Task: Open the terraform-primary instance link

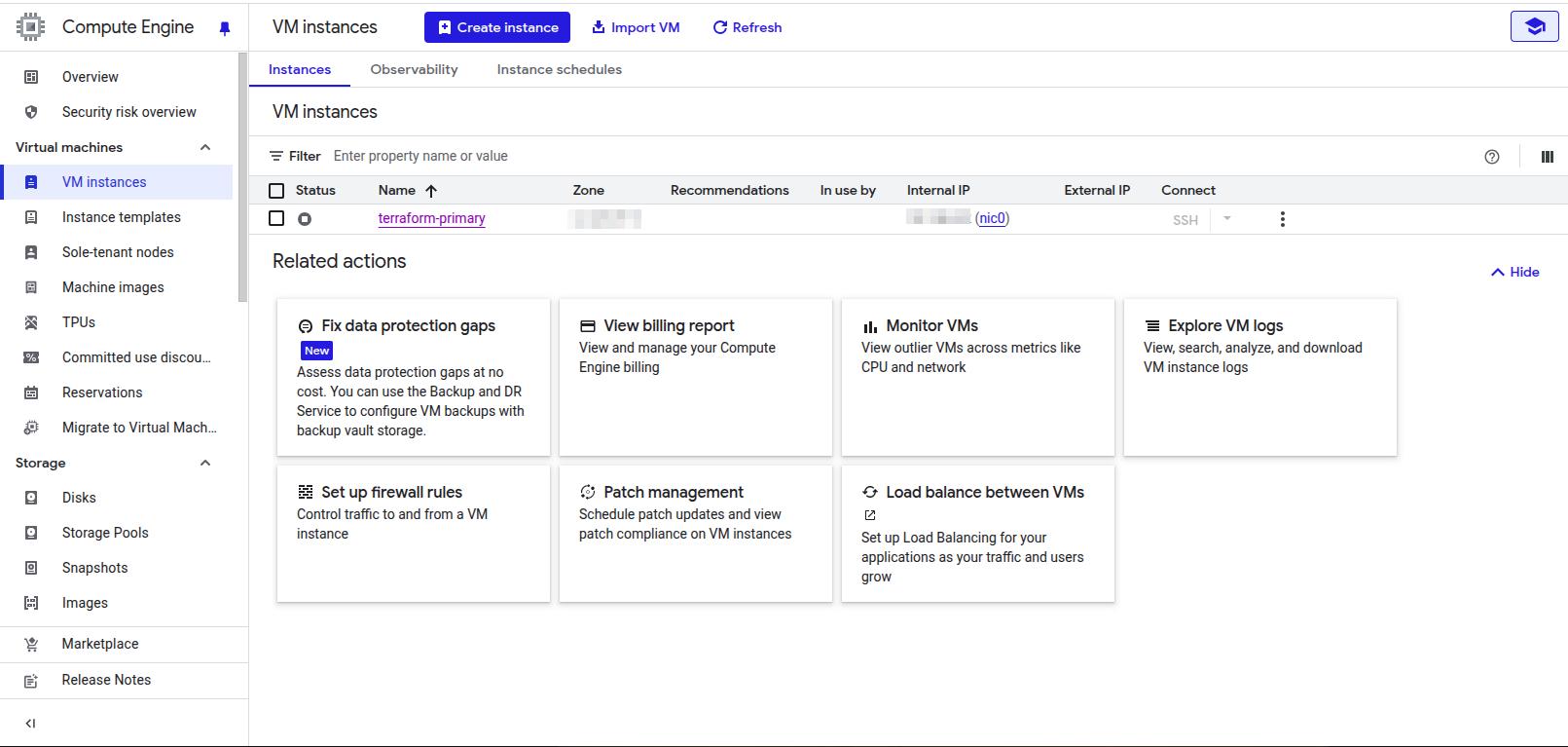Action: (431, 218)
